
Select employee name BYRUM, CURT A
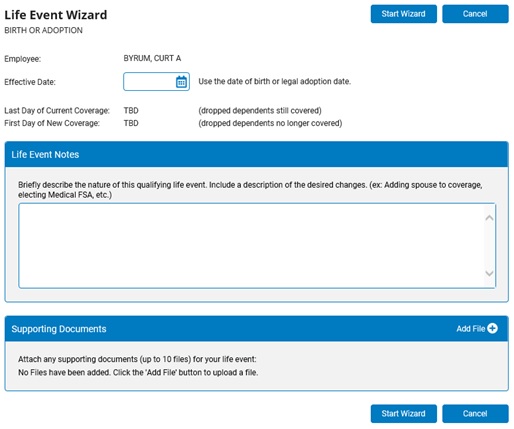[152, 58]
